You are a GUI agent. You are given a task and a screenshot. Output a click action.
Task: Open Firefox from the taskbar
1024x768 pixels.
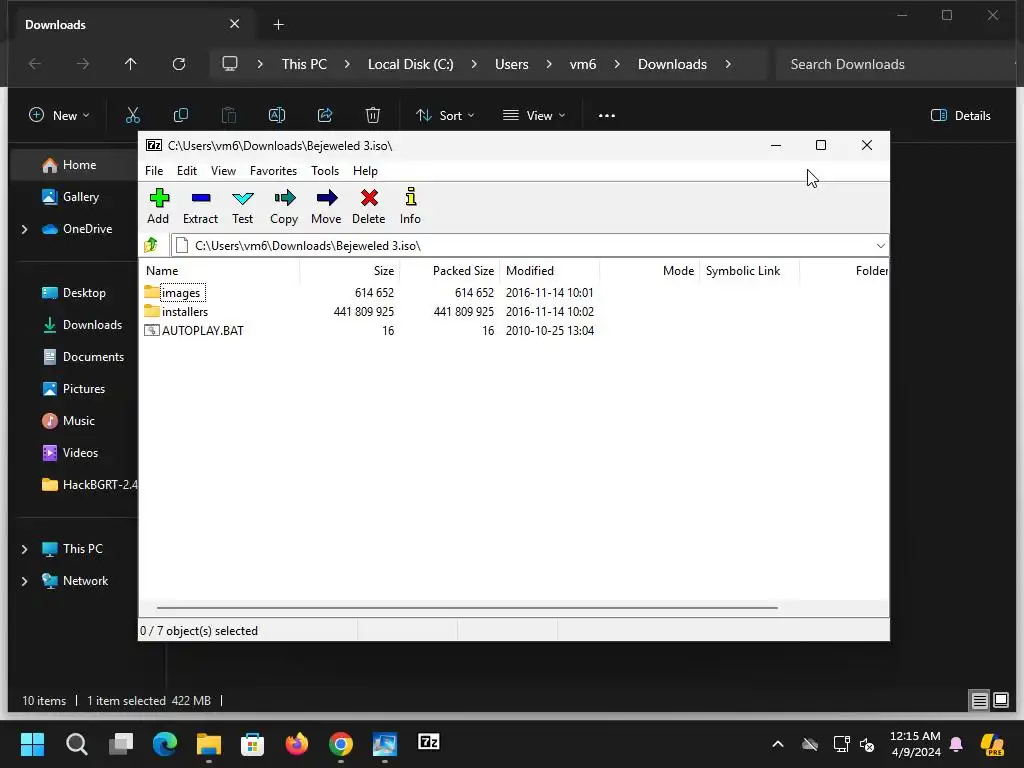[x=296, y=744]
